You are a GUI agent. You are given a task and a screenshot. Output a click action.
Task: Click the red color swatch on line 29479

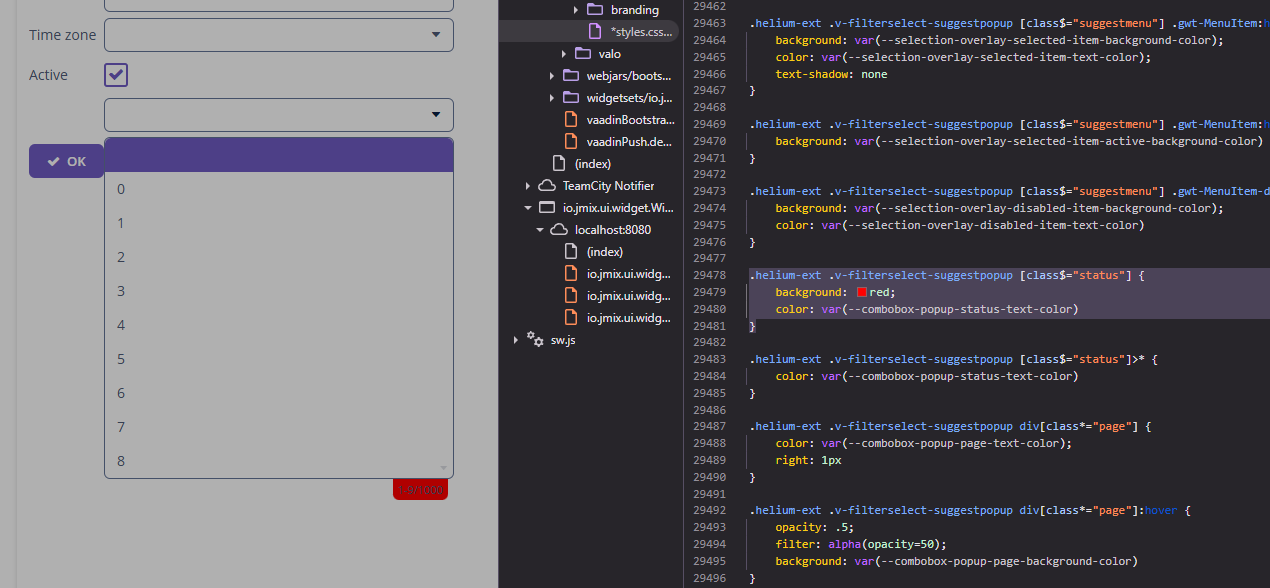(x=862, y=292)
